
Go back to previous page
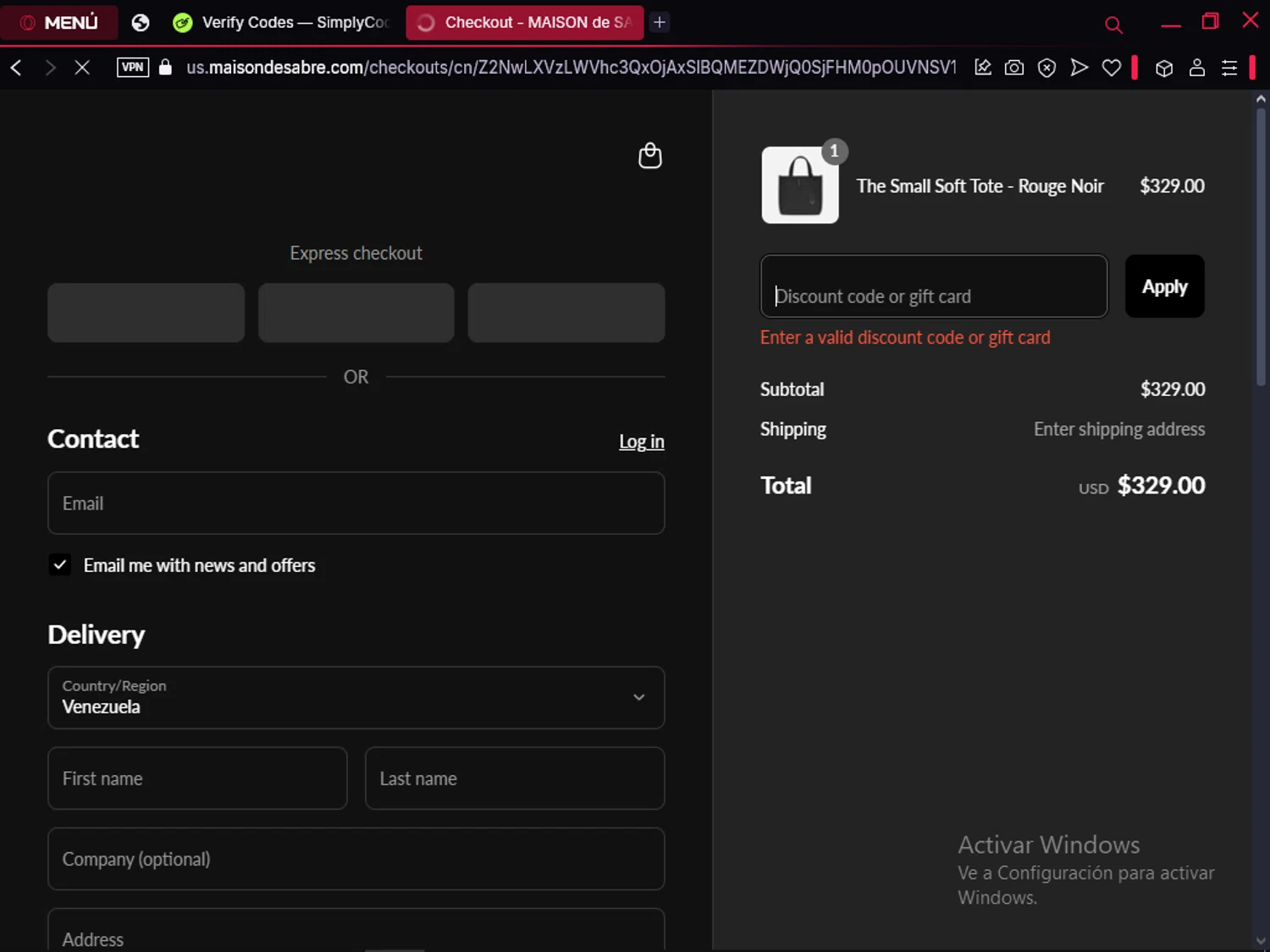point(16,68)
